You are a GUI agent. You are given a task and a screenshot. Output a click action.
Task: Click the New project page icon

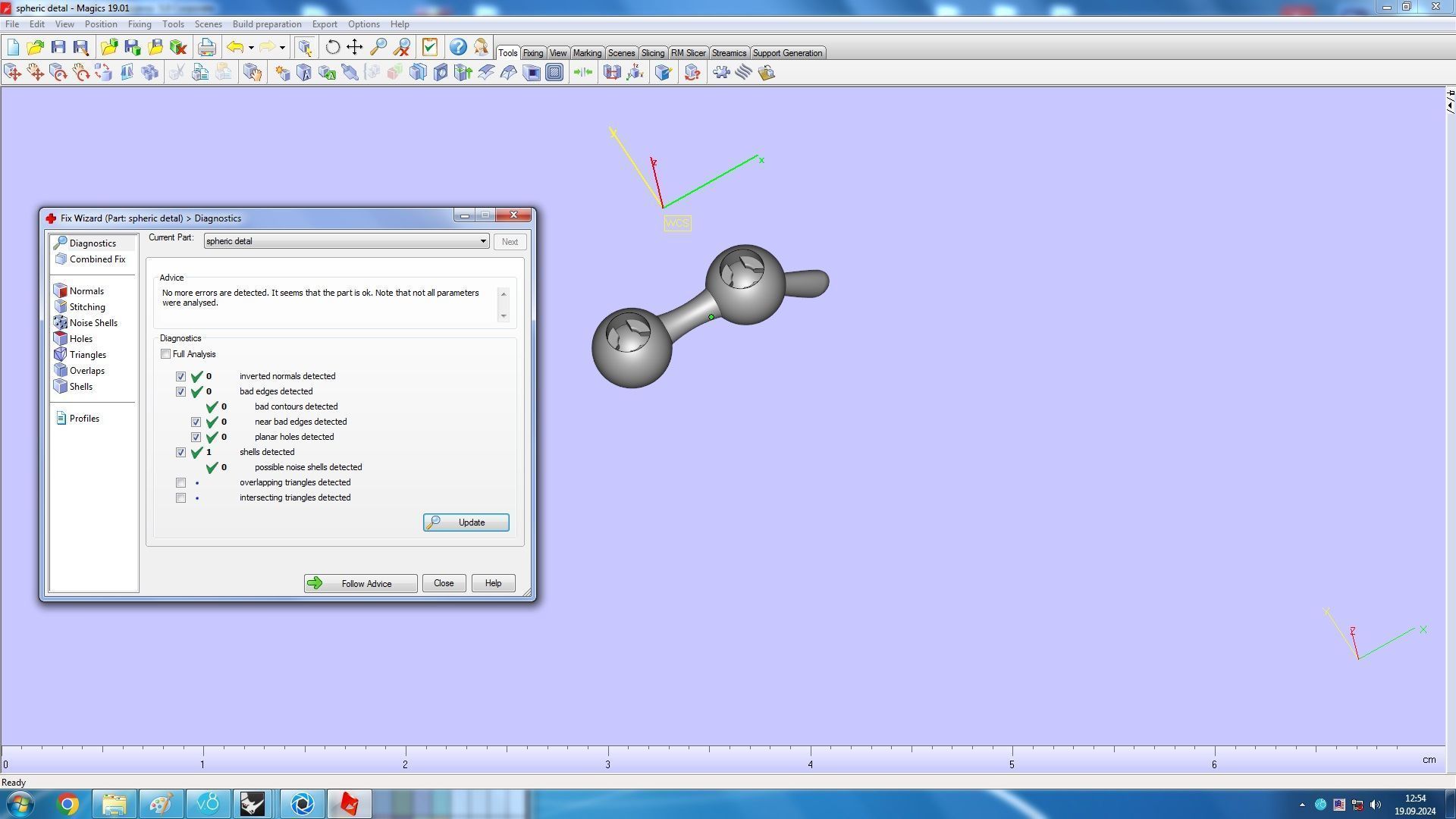[x=13, y=48]
